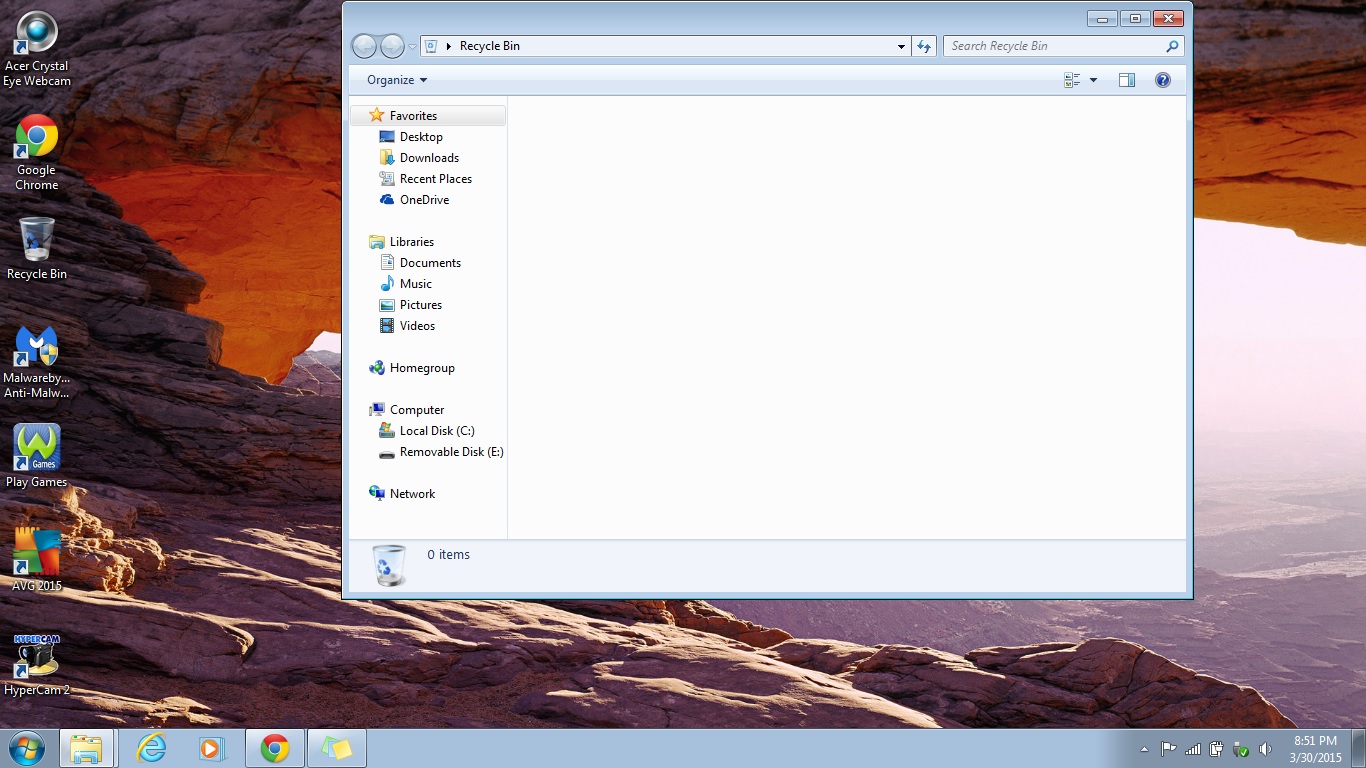The height and width of the screenshot is (768, 1366).
Task: Click the network signal tray icon
Action: (1193, 749)
